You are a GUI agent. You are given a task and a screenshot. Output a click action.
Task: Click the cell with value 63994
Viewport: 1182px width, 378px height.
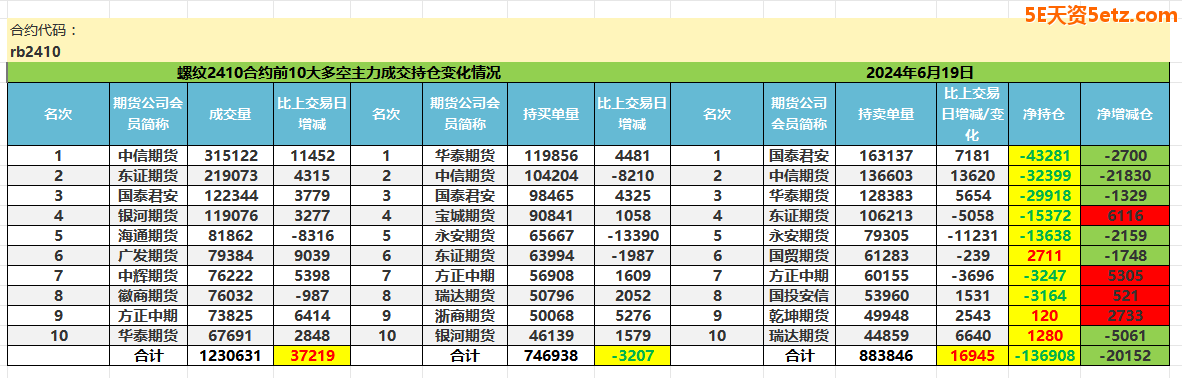pyautogui.click(x=551, y=255)
